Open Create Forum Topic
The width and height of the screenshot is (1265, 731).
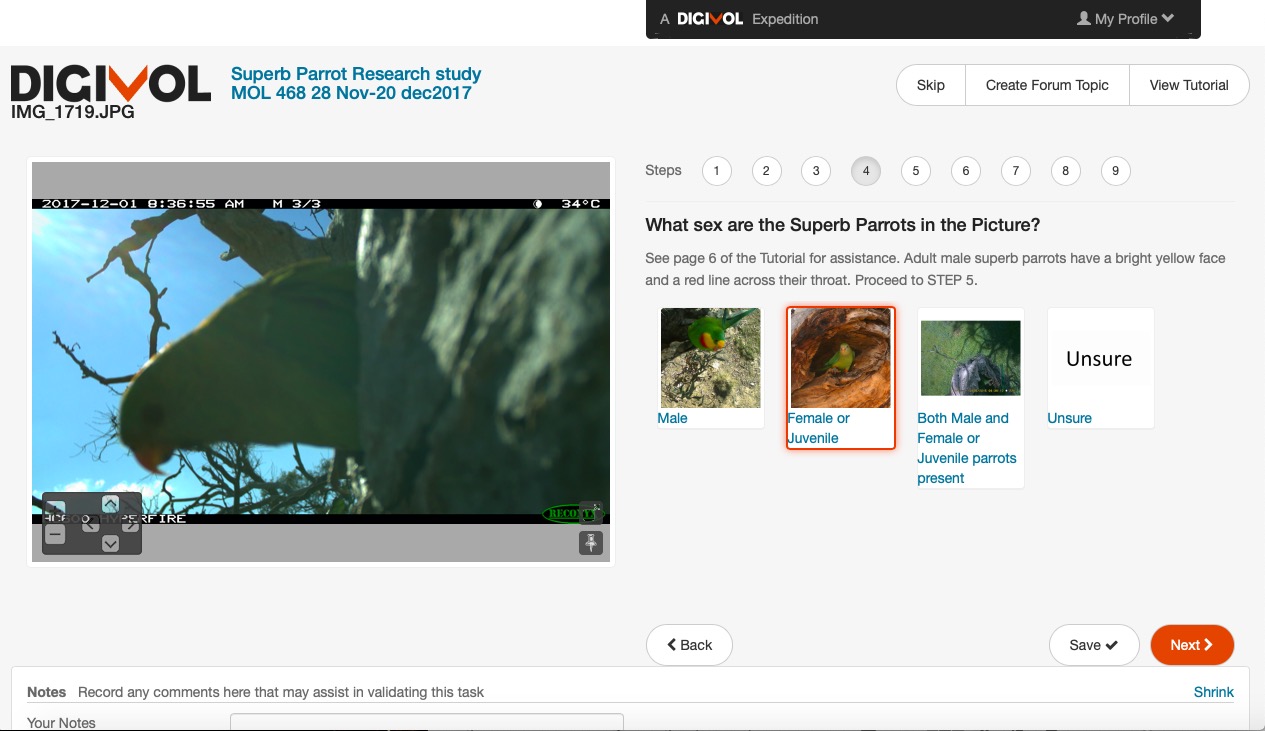(x=1046, y=85)
